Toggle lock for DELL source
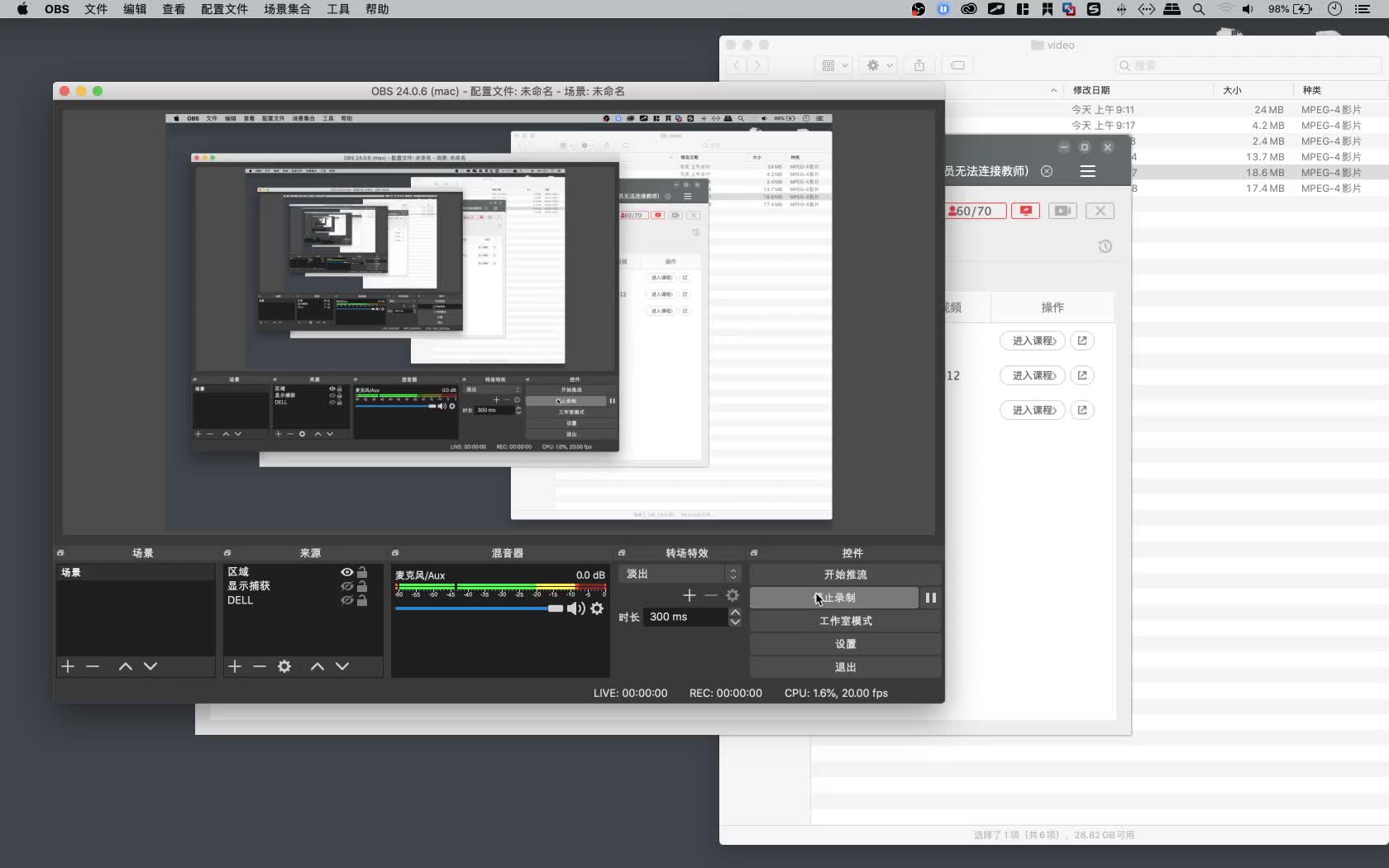This screenshot has width=1389, height=868. [x=362, y=600]
